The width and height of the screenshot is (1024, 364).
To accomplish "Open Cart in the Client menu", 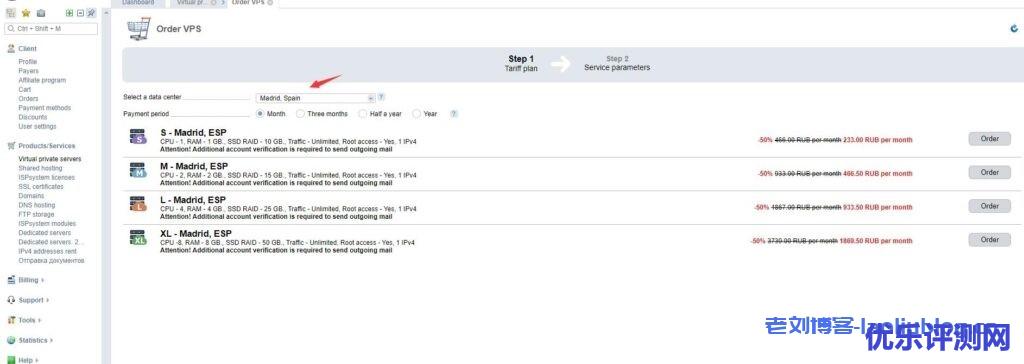I will tap(25, 89).
